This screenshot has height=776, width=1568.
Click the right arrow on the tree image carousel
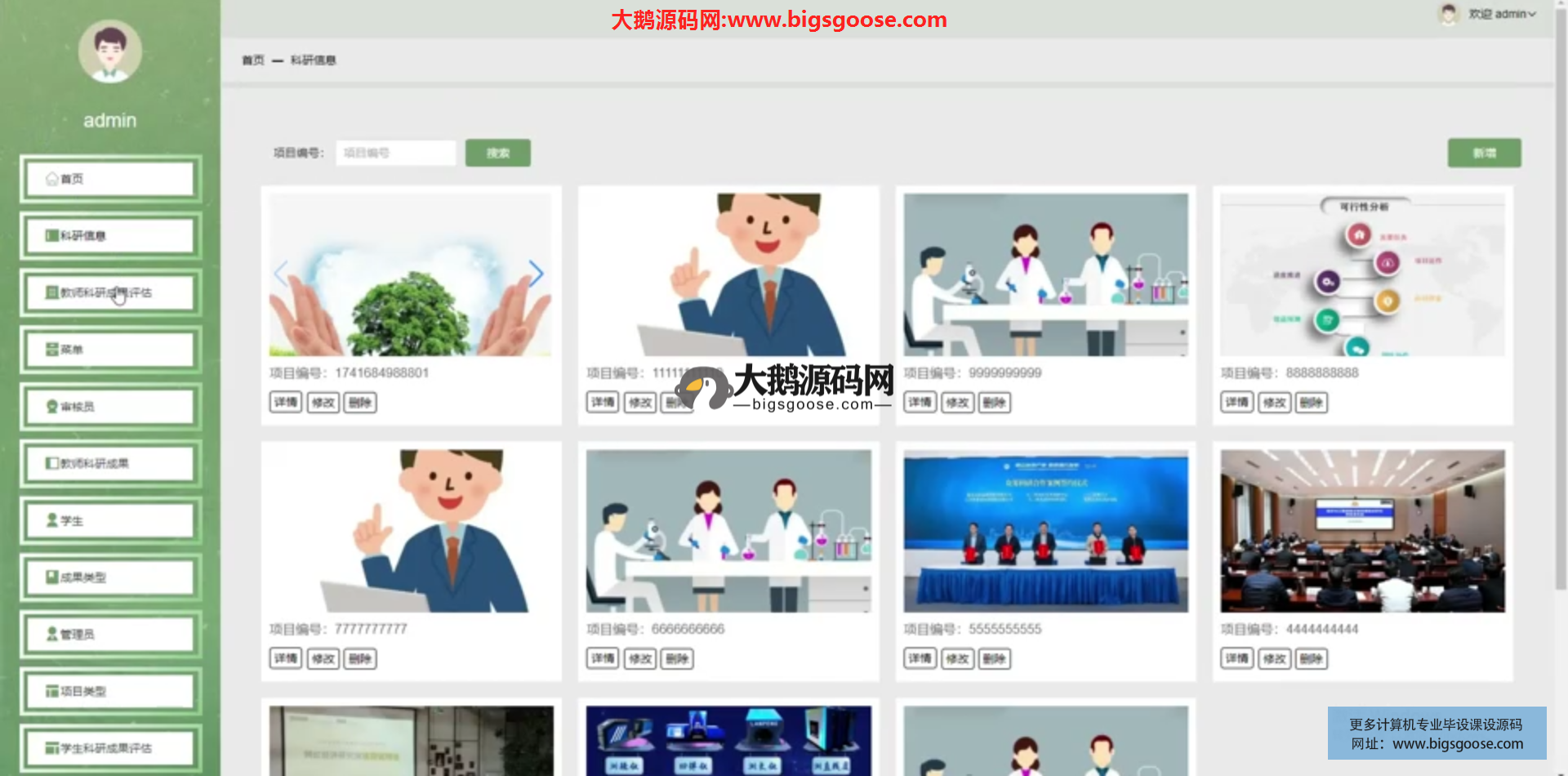pos(536,274)
